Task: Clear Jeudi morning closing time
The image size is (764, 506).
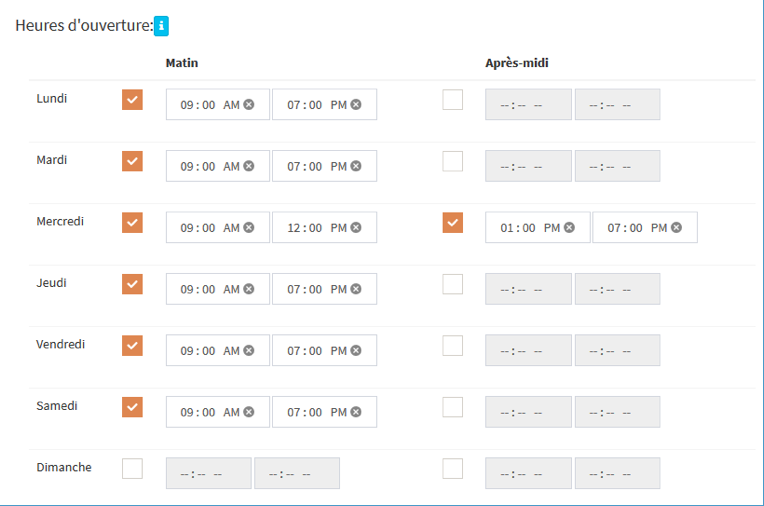Action: (x=356, y=290)
